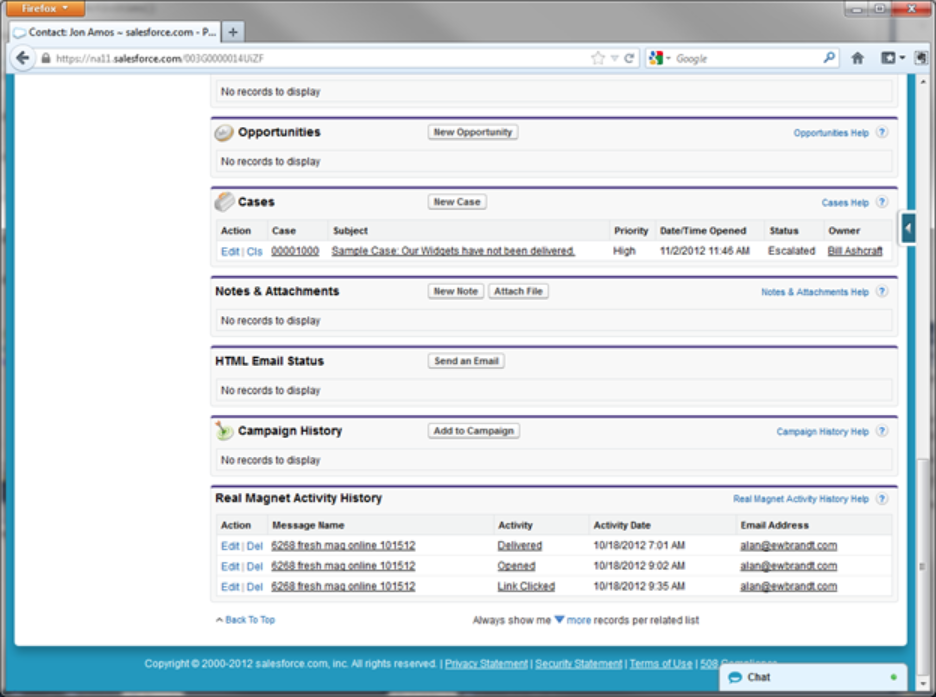Open the Campaign History Help link

click(822, 432)
